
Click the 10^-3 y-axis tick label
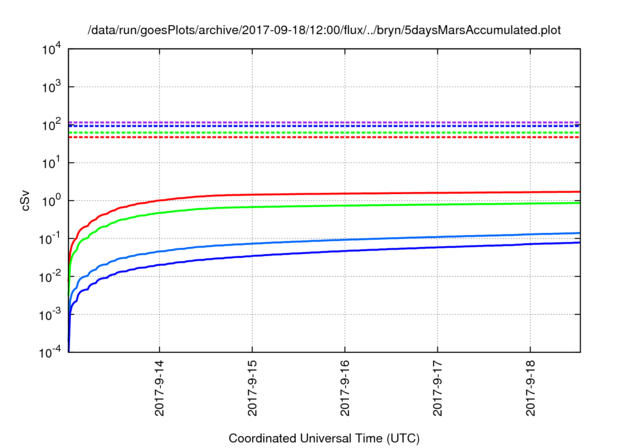50,315
